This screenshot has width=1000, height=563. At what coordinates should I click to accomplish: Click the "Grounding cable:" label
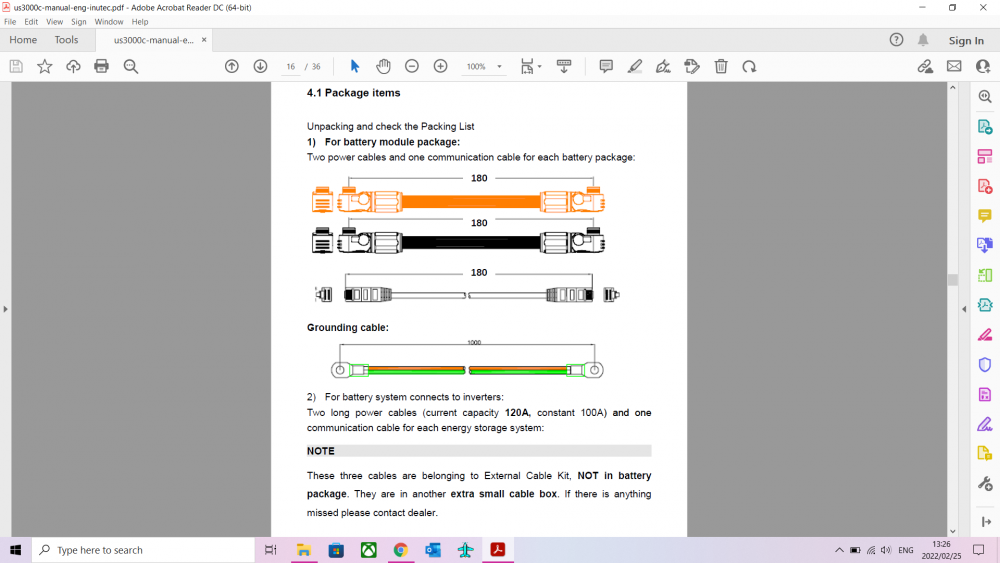[x=348, y=327]
